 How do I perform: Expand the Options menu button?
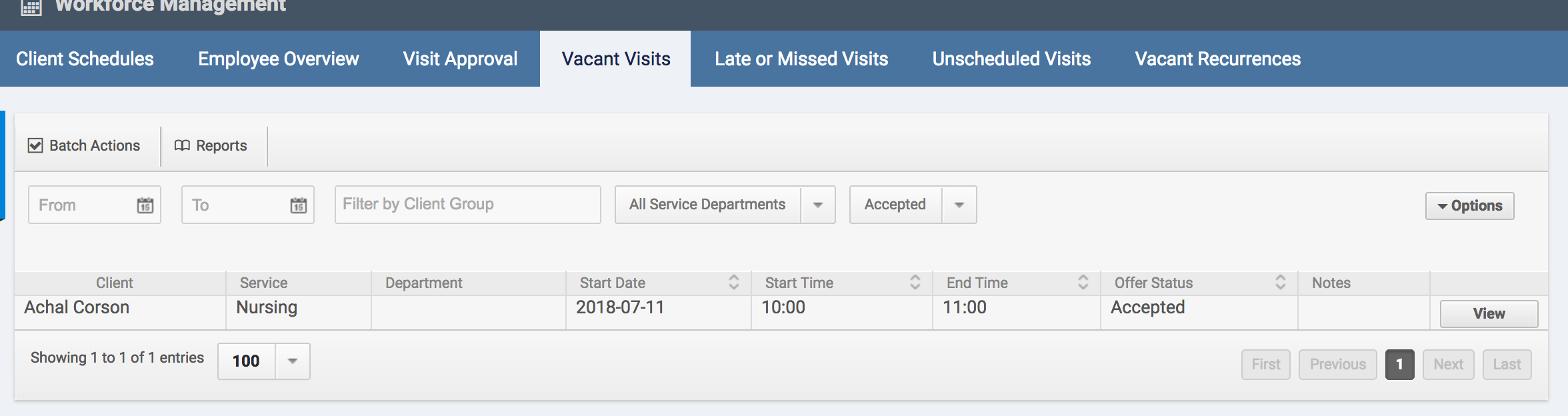[1469, 206]
